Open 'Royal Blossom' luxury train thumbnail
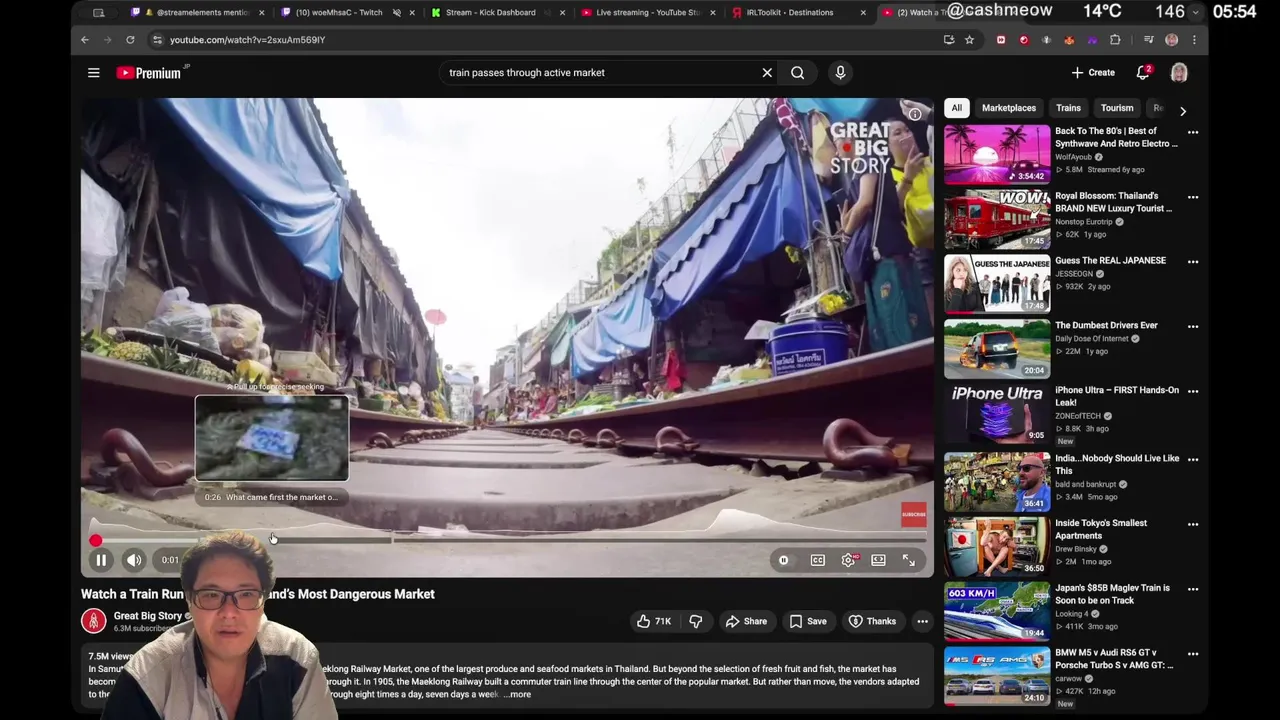 click(x=997, y=219)
